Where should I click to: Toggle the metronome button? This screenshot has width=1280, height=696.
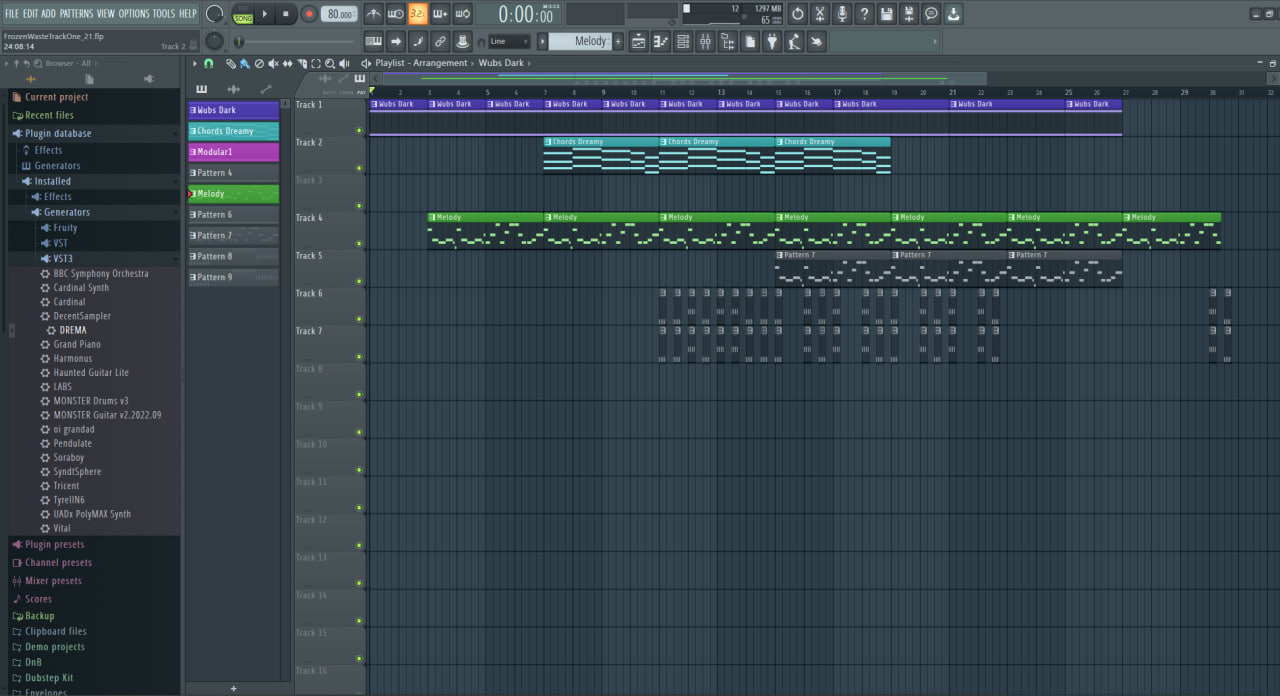374,14
